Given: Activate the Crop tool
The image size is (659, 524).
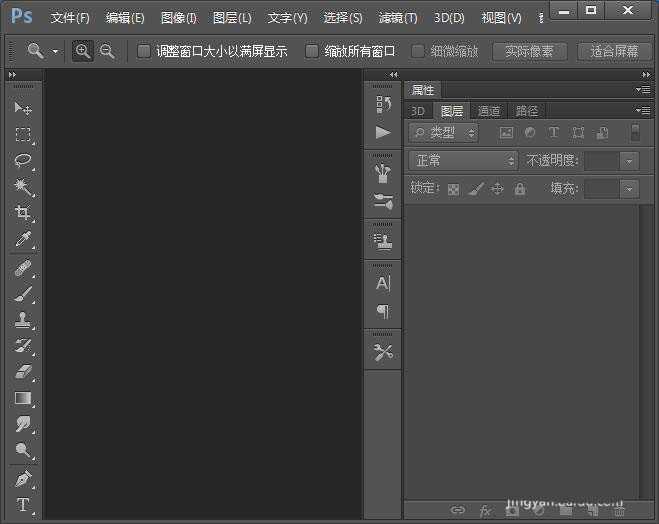Looking at the screenshot, I should click(22, 213).
